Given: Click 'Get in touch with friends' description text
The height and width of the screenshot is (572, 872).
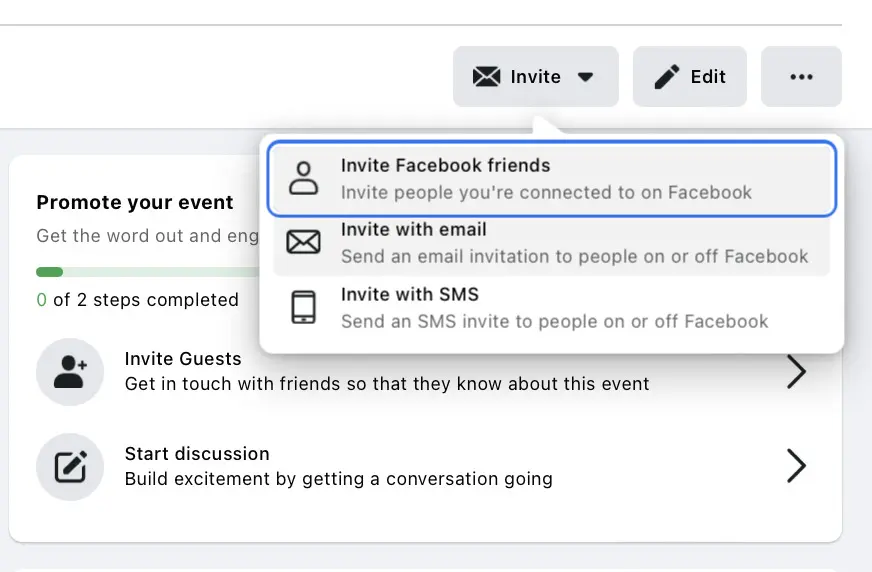Looking at the screenshot, I should point(387,384).
